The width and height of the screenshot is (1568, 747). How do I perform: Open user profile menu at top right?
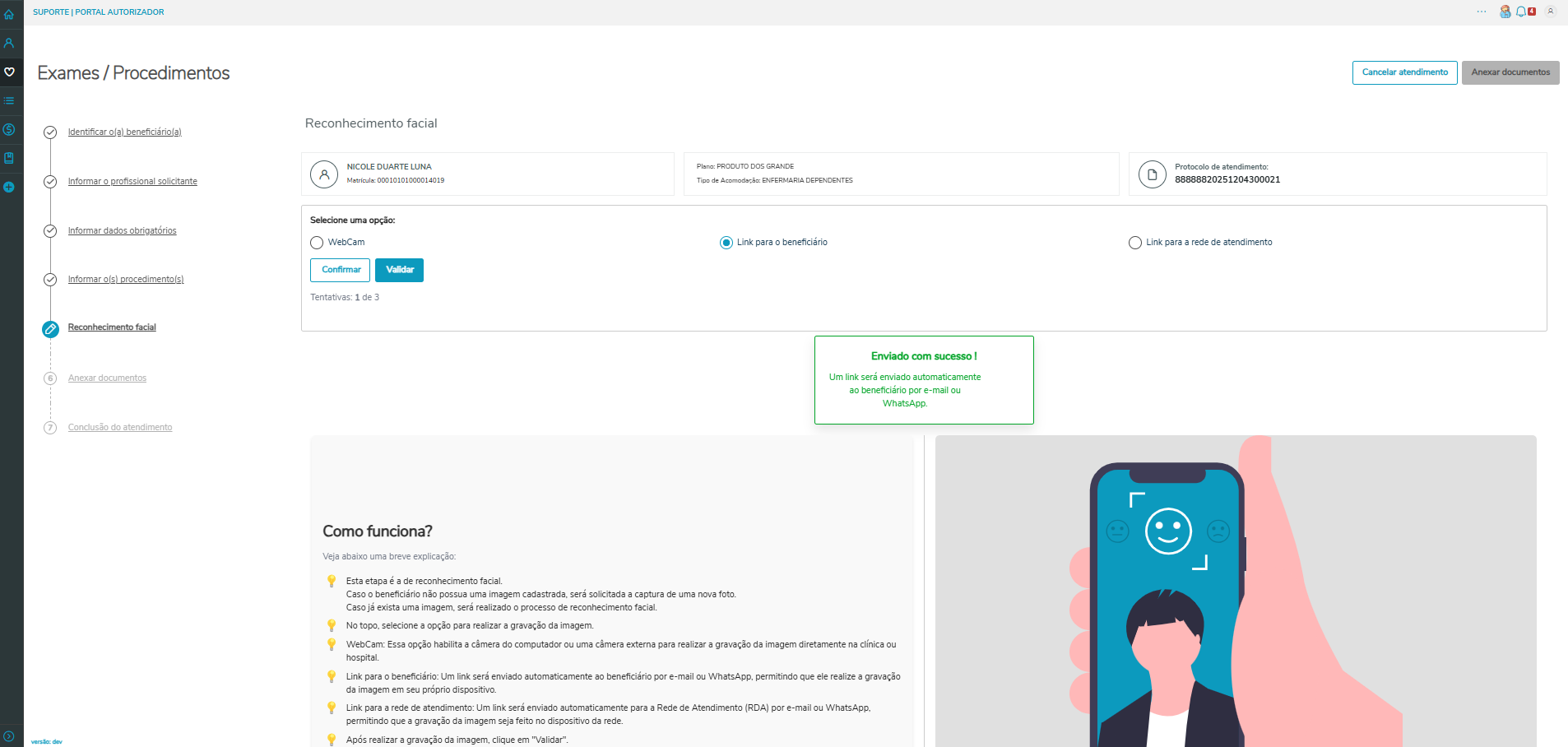1551,12
